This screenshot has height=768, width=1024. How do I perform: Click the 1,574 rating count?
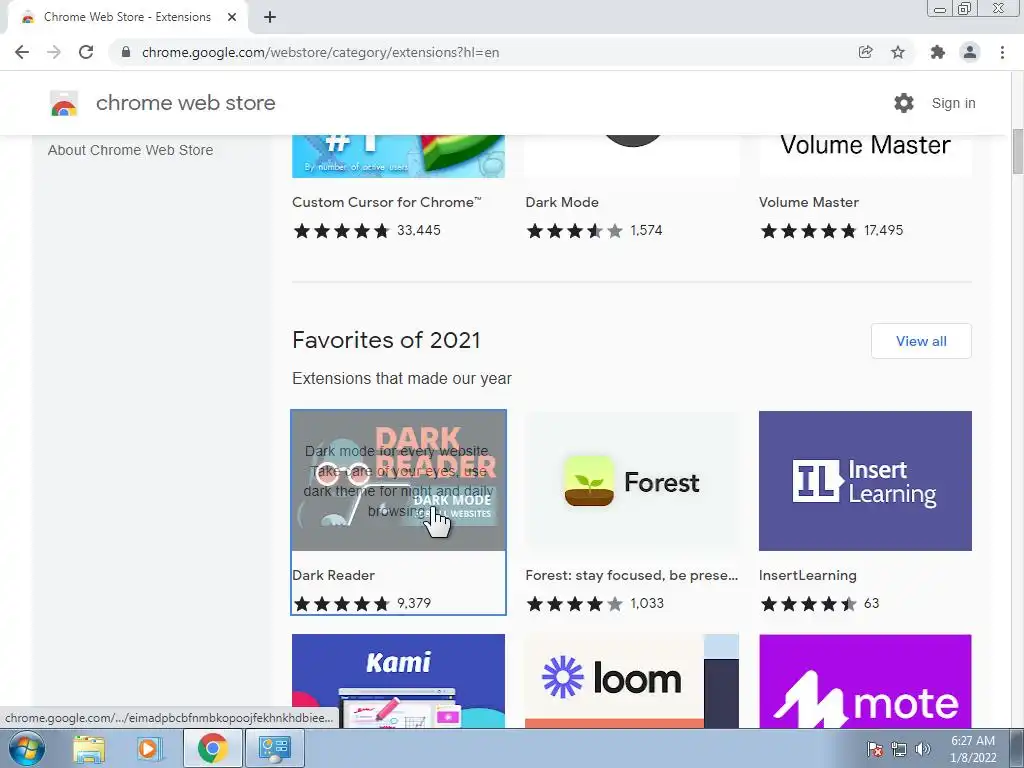point(646,231)
